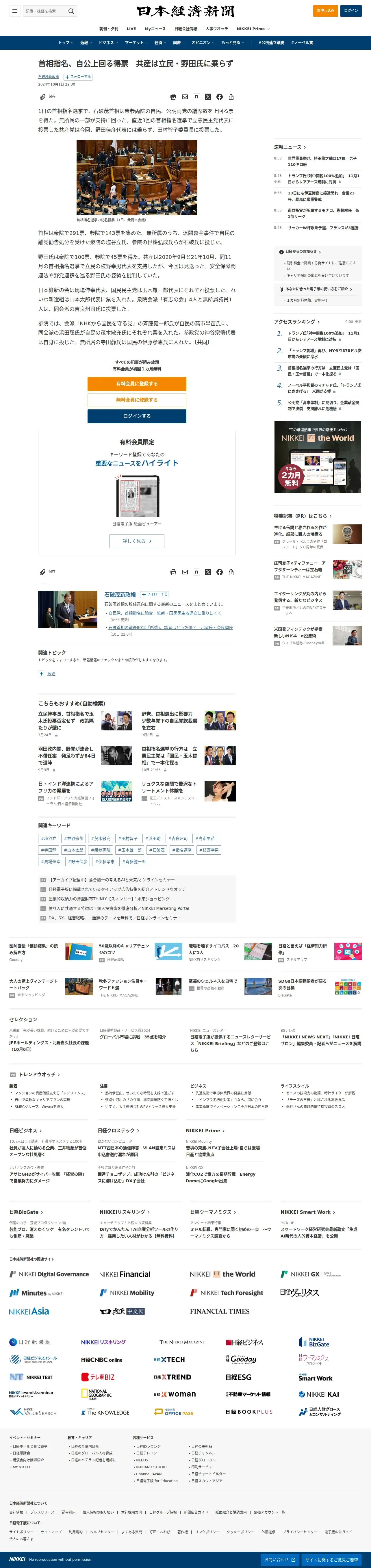Open アクセスランキング section heading
371x1568 pixels.
297,321
